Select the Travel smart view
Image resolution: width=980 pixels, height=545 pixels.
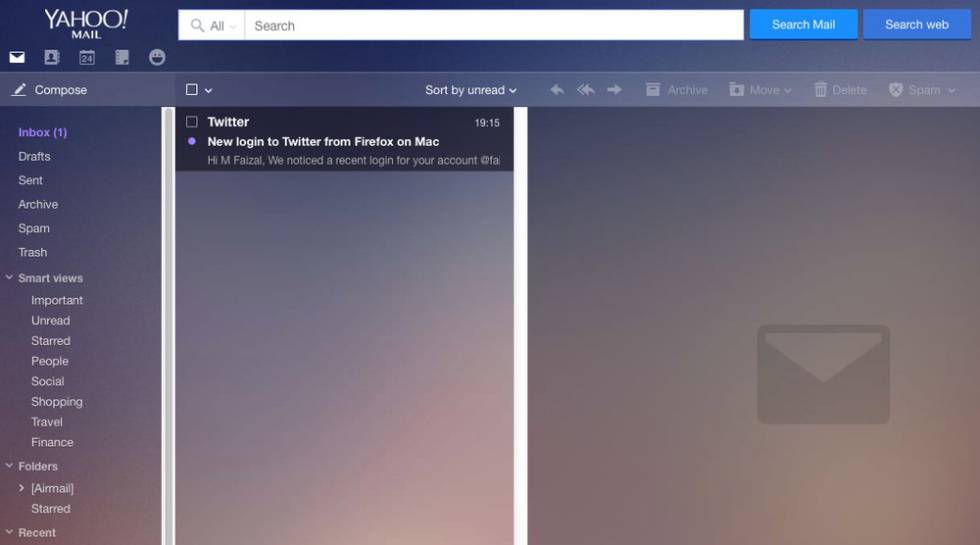pyautogui.click(x=47, y=422)
